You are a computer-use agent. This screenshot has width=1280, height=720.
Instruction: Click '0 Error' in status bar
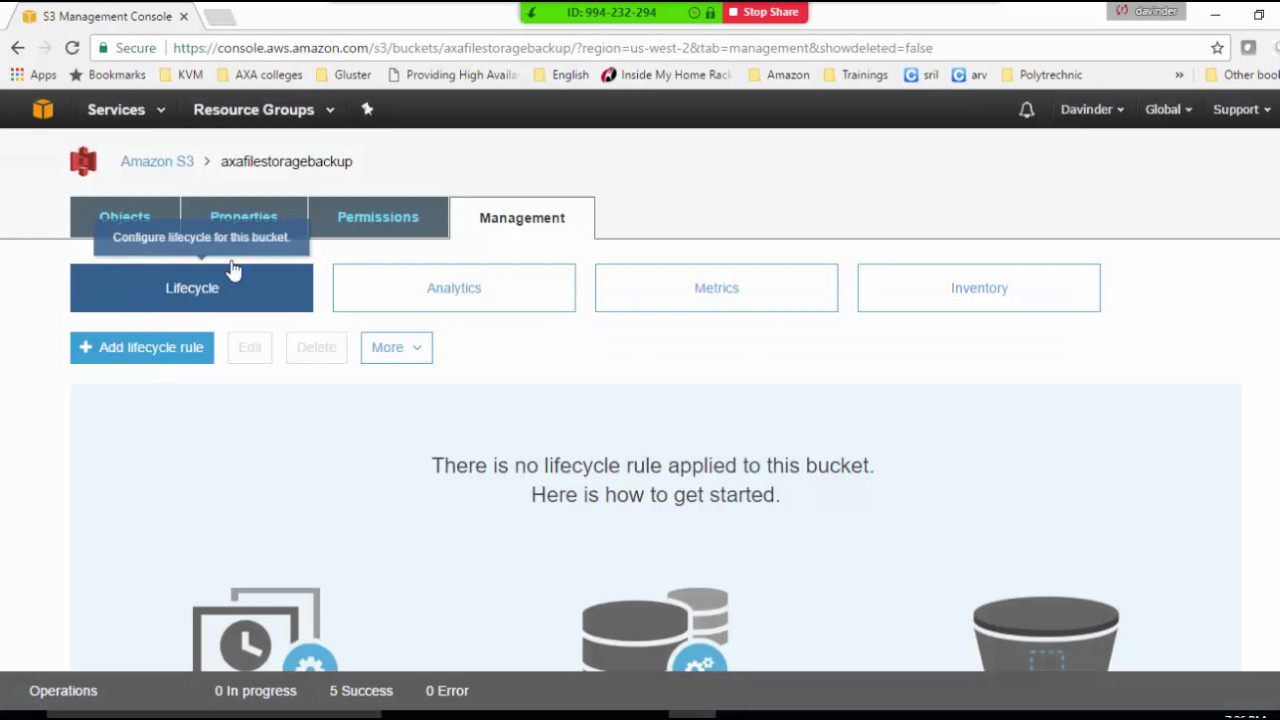click(x=447, y=691)
